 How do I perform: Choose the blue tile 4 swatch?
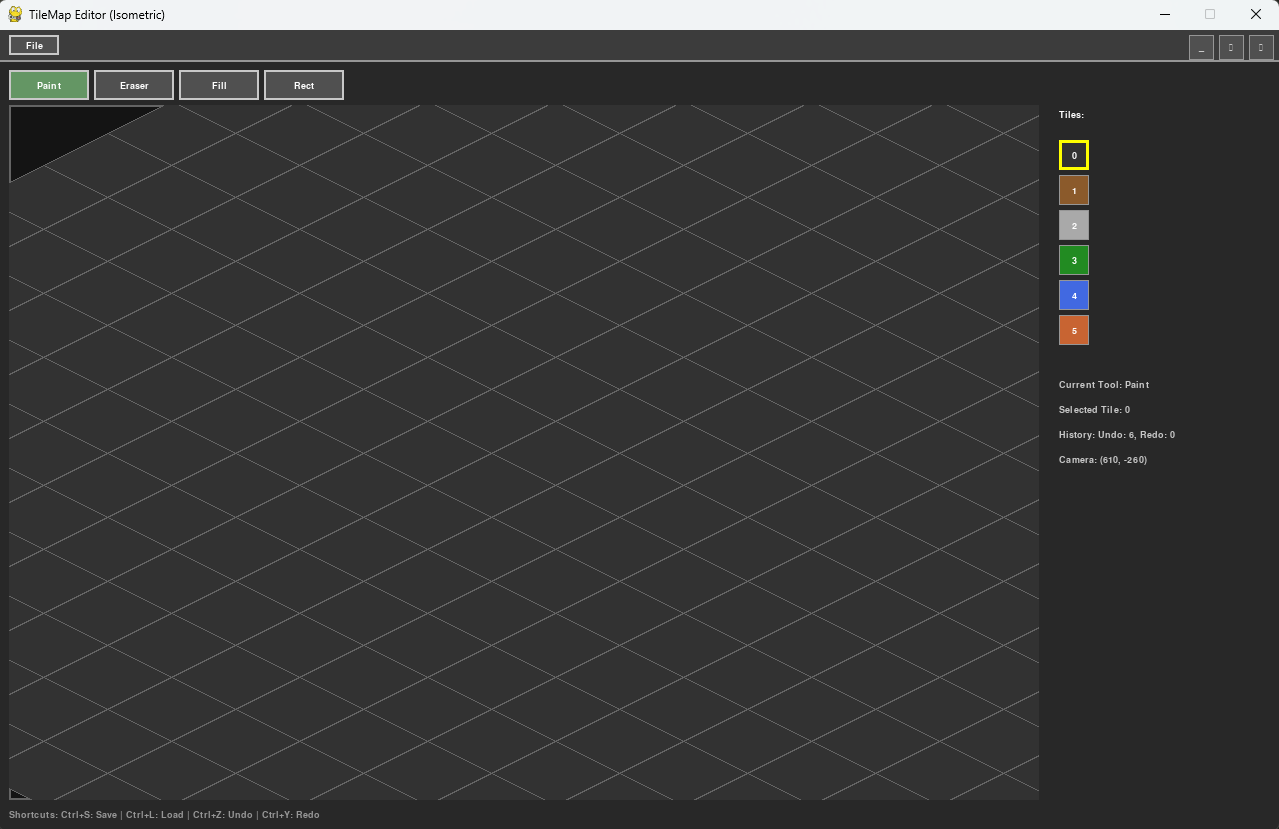pos(1074,295)
